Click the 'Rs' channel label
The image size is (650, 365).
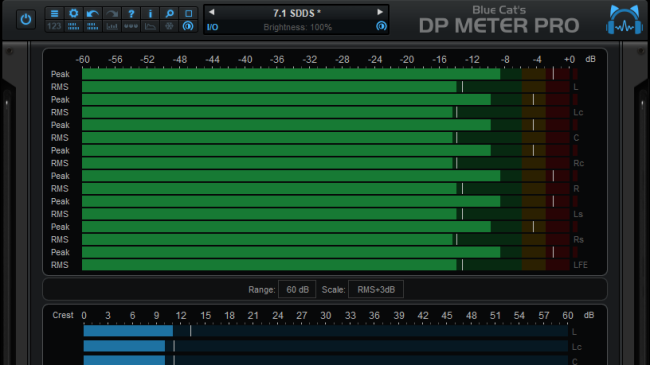point(578,240)
